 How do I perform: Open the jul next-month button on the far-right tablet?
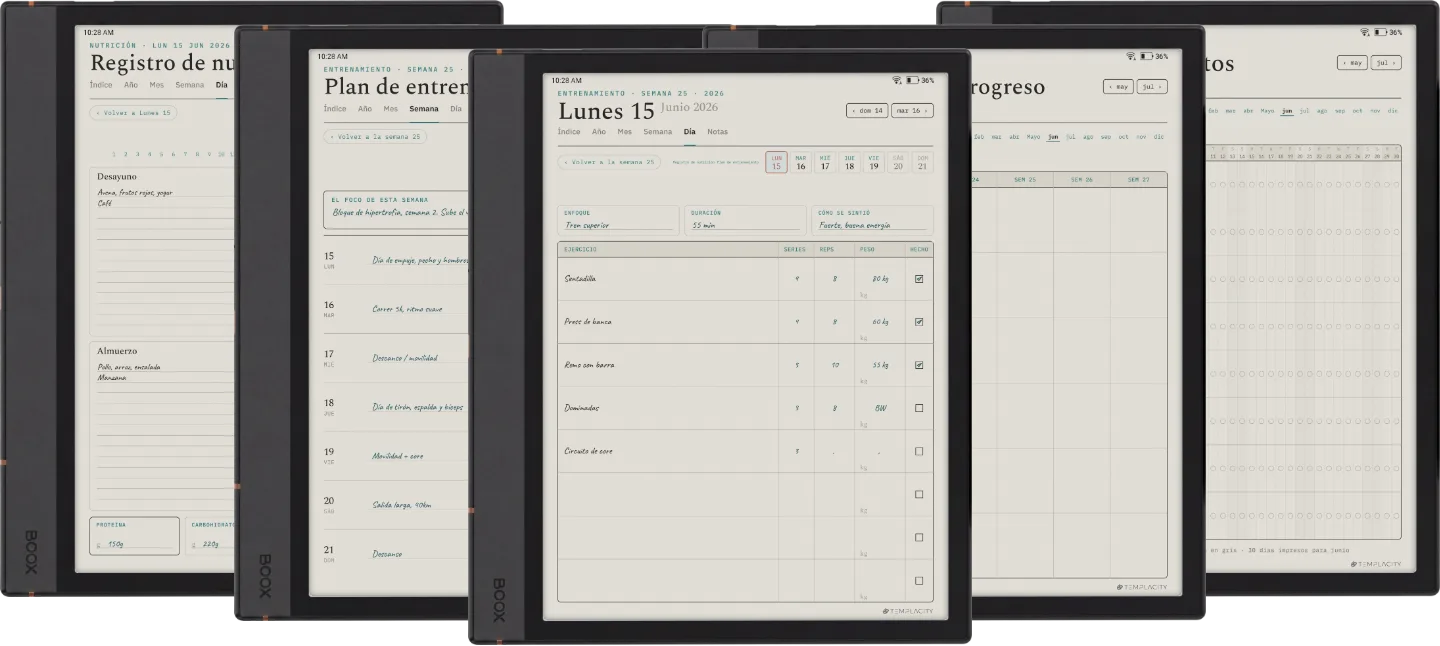click(x=1386, y=62)
